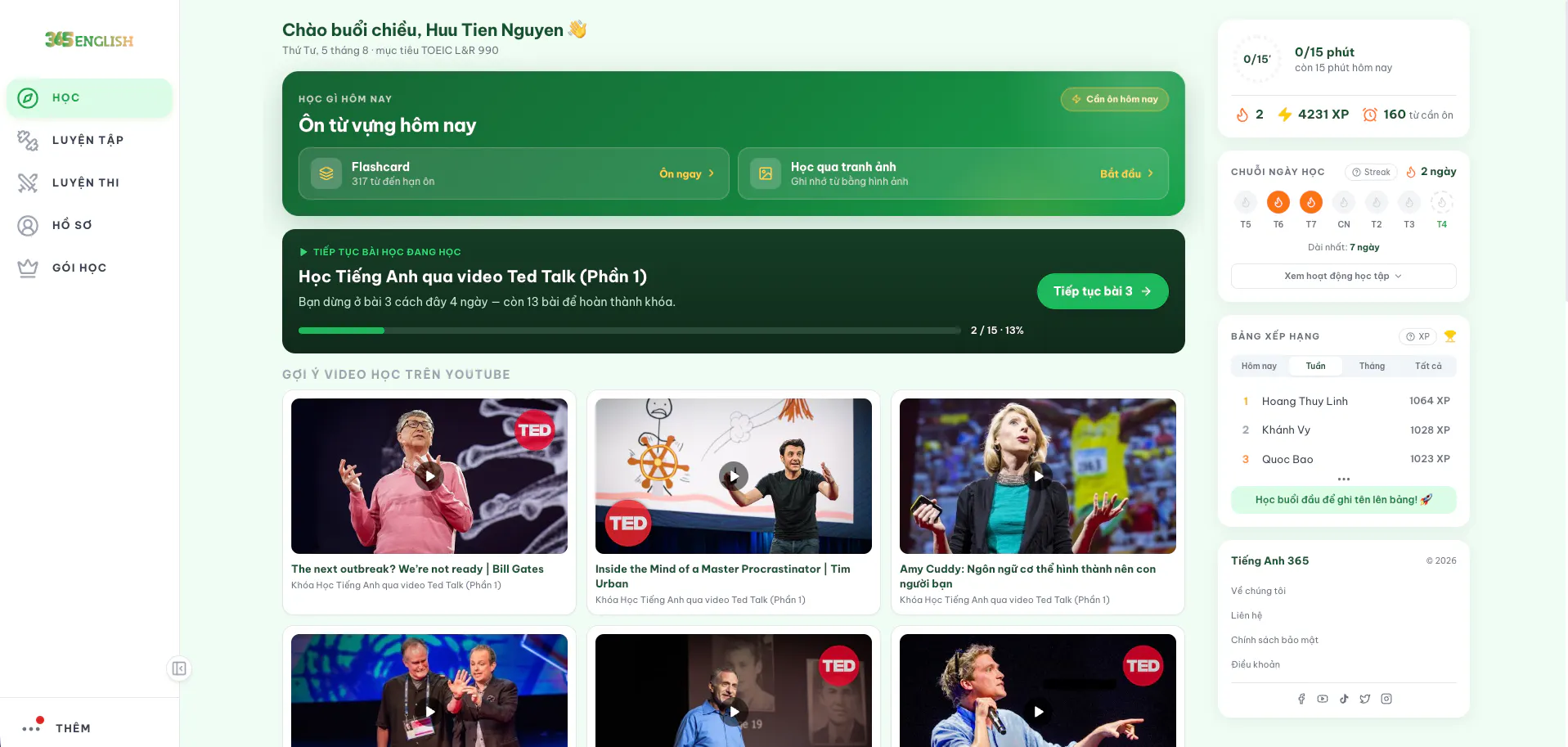Select the T7 orange streak flame
The image size is (1568, 747).
(x=1311, y=202)
